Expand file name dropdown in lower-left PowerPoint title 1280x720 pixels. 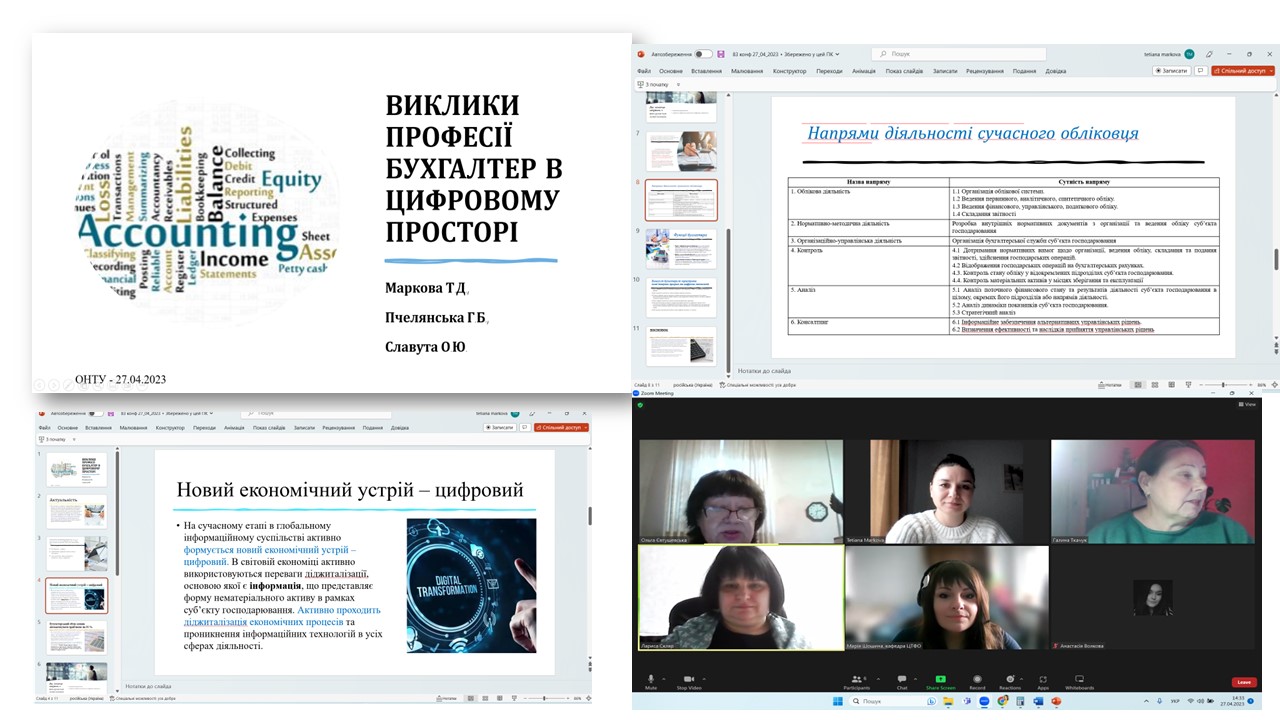pyautogui.click(x=211, y=413)
